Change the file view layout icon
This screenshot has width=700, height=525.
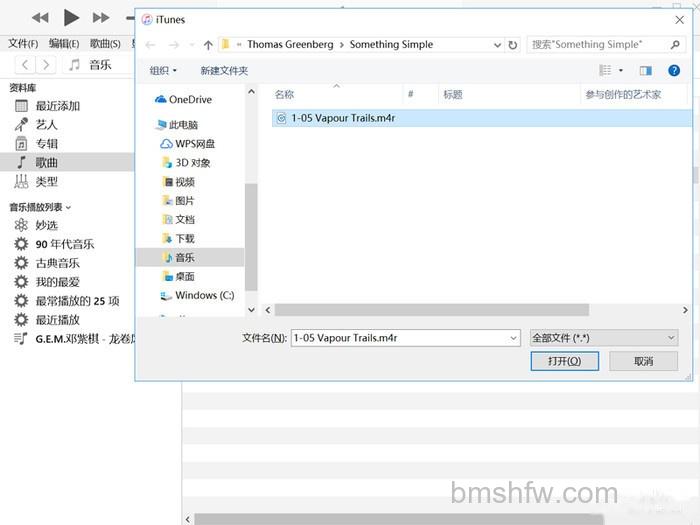click(605, 70)
